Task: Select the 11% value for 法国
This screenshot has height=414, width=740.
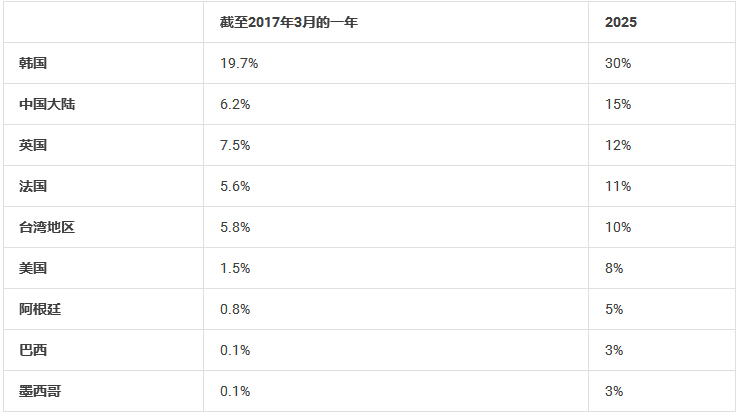Action: (x=618, y=186)
